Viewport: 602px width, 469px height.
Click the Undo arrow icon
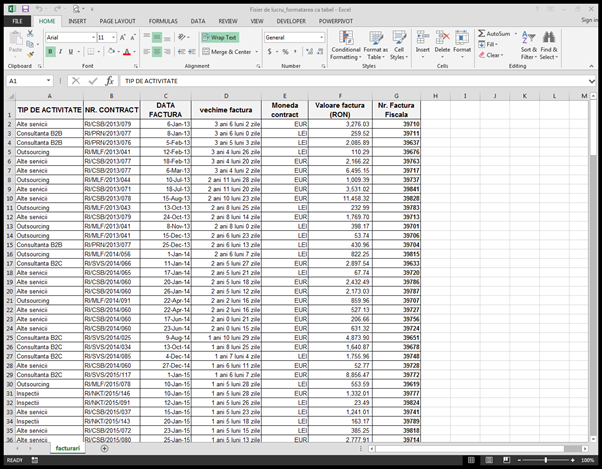click(x=39, y=9)
